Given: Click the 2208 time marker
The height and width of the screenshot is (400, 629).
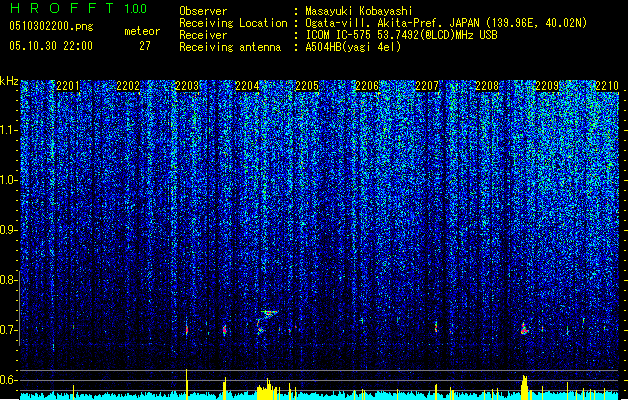Looking at the screenshot, I should (487, 86).
